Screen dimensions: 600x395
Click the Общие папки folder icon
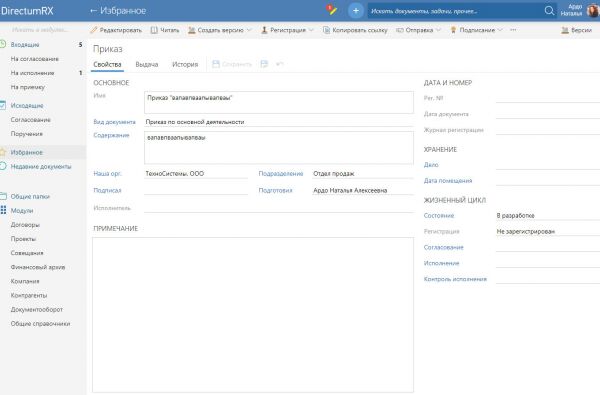3,196
